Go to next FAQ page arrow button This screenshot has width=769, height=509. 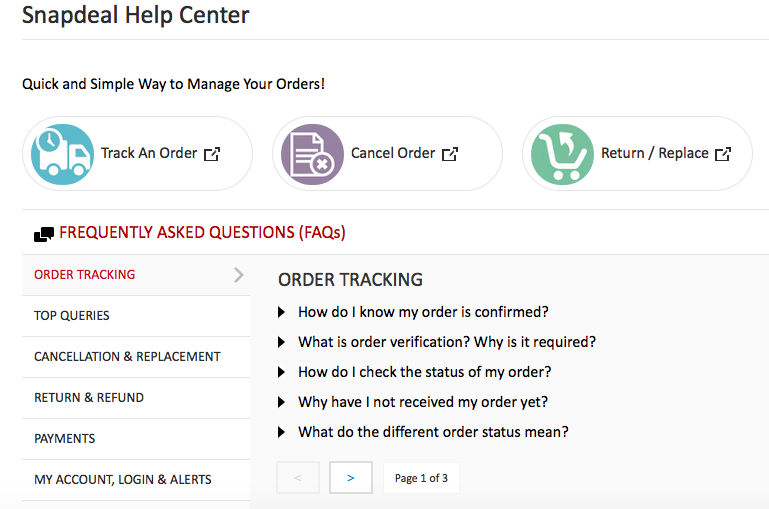click(351, 478)
